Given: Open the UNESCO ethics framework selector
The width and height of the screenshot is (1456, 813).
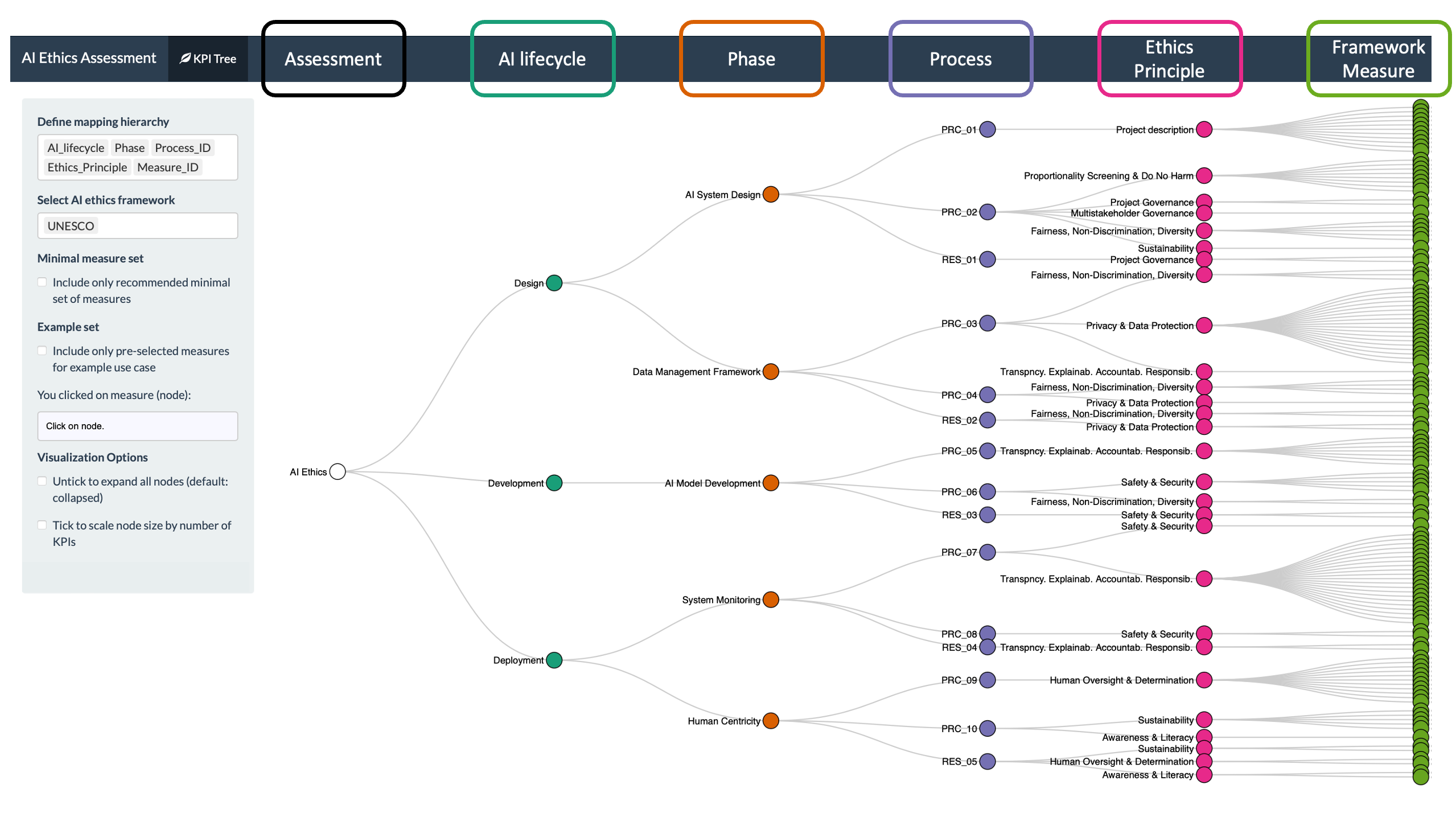Looking at the screenshot, I should pyautogui.click(x=137, y=226).
